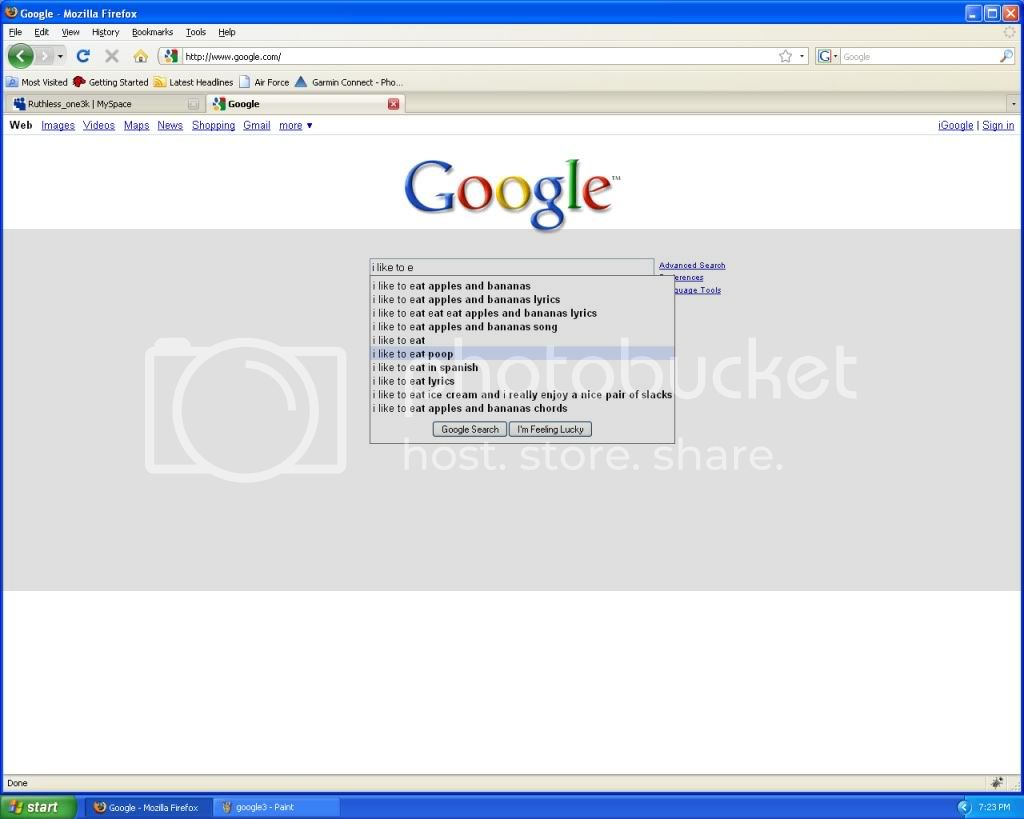Open the Tools menu
Image resolution: width=1024 pixels, height=819 pixels.
point(195,32)
